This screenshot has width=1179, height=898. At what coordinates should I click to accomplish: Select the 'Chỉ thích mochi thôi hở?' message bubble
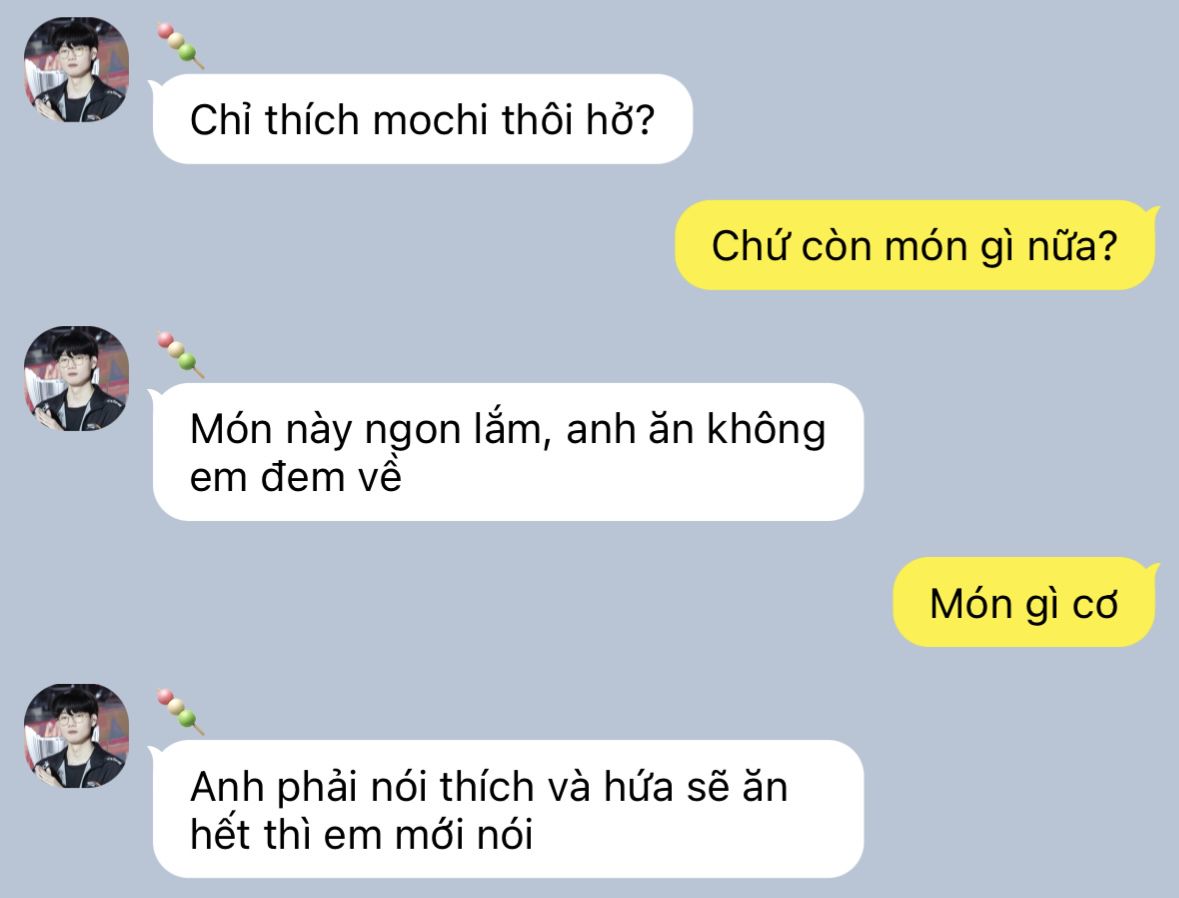click(x=422, y=119)
